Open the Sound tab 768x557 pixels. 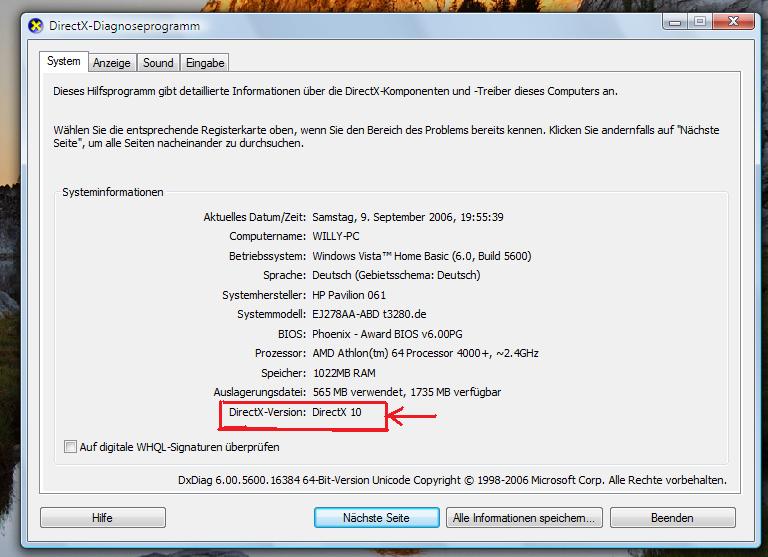click(x=158, y=63)
